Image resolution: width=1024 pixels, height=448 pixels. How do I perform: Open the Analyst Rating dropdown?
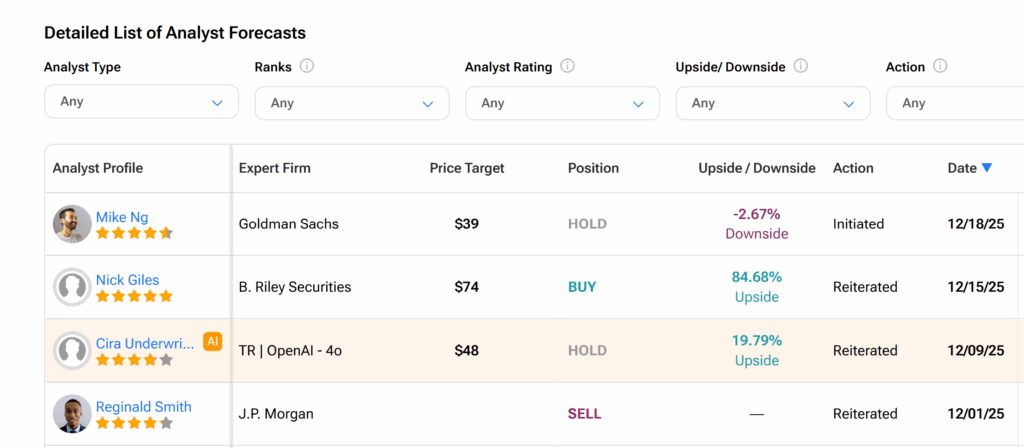[562, 103]
